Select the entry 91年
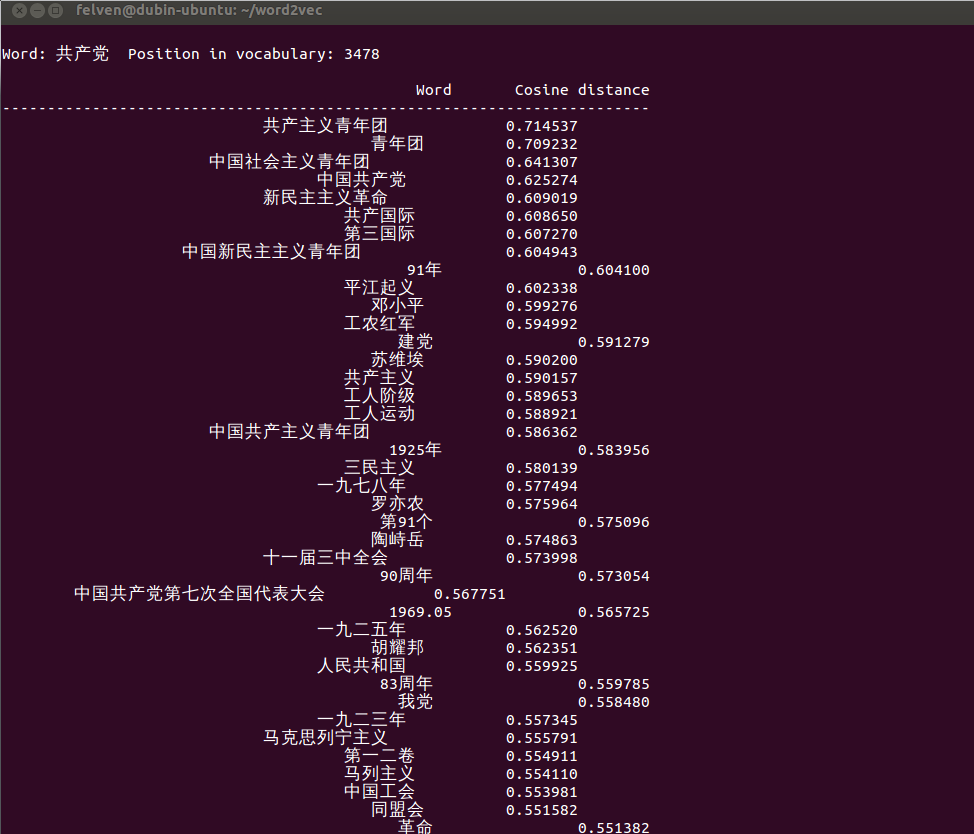This screenshot has height=834, width=974. [x=424, y=270]
